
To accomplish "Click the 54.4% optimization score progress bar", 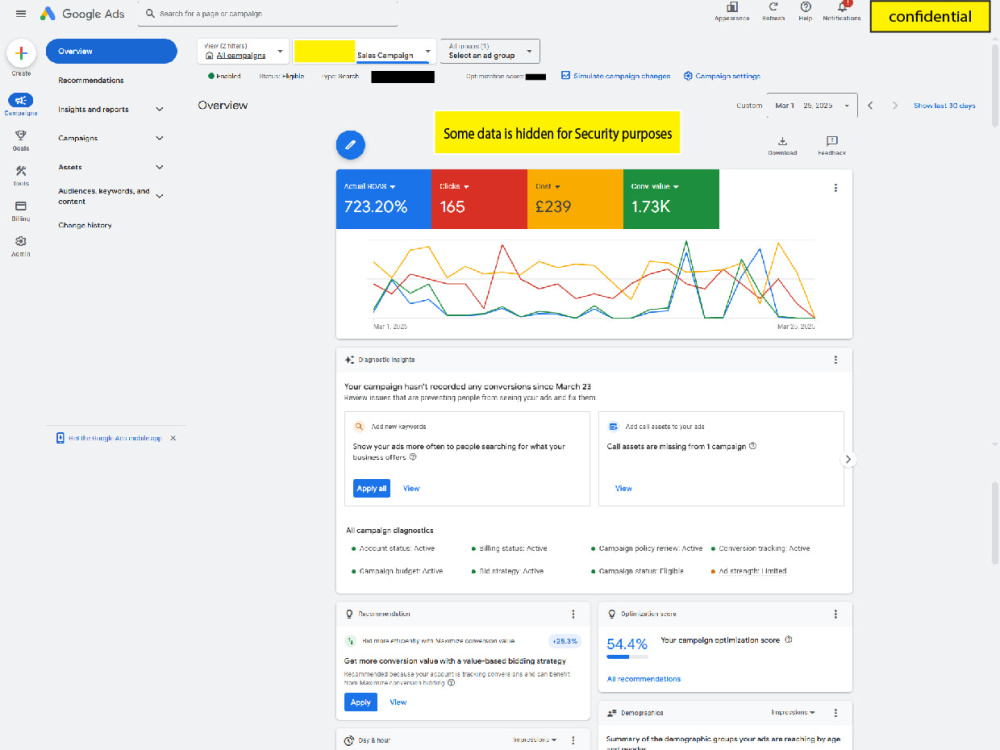I will coord(627,657).
